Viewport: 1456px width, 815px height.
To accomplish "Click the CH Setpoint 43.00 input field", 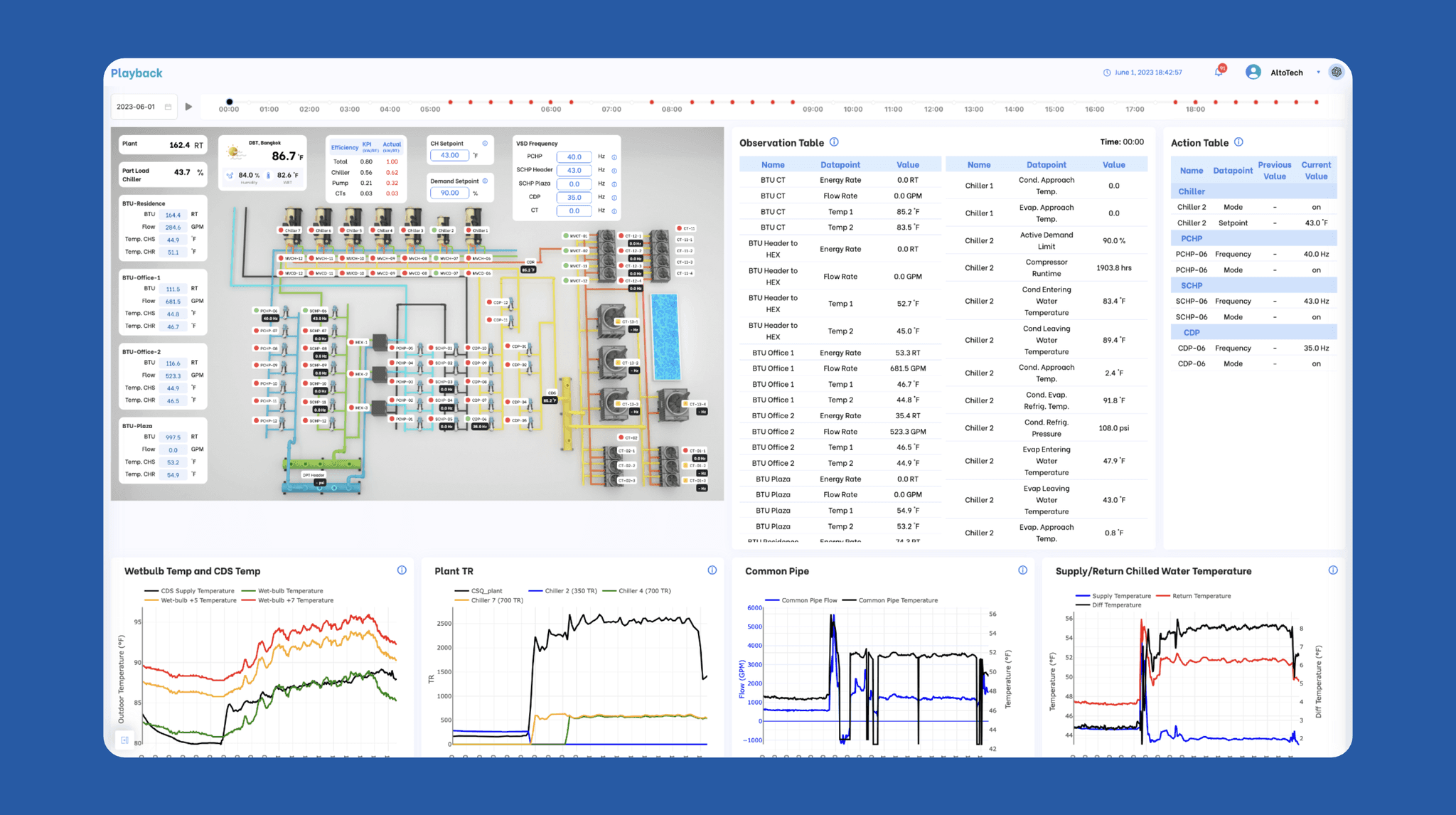I will (449, 156).
